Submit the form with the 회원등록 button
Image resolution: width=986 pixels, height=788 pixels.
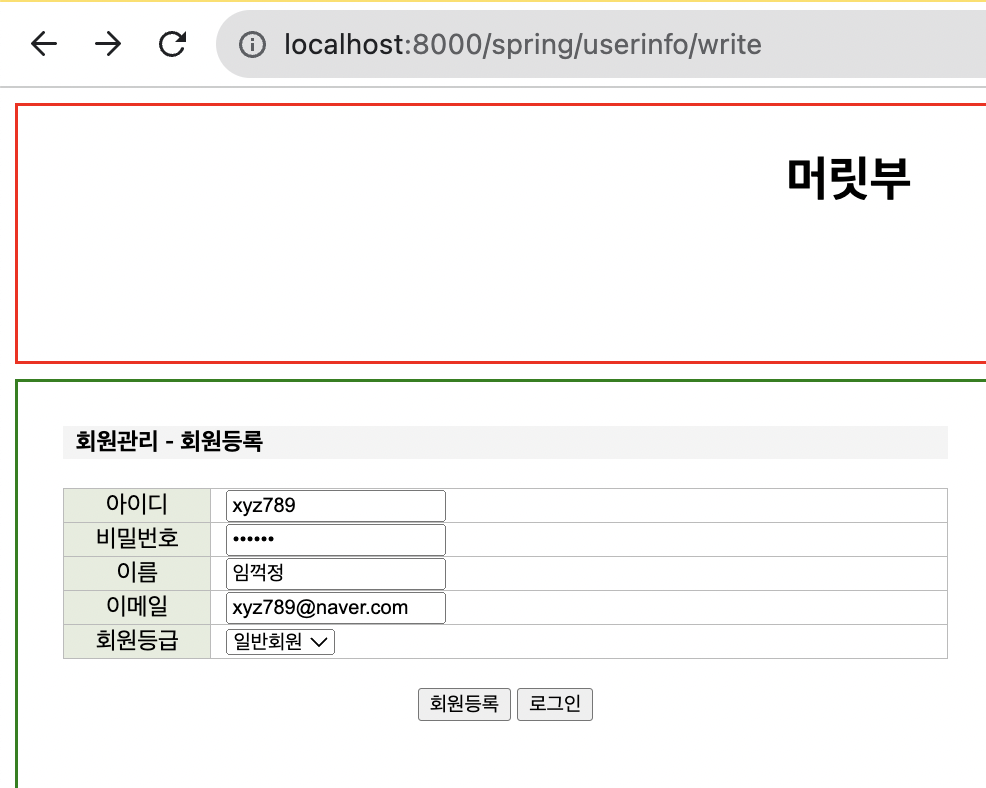click(464, 704)
